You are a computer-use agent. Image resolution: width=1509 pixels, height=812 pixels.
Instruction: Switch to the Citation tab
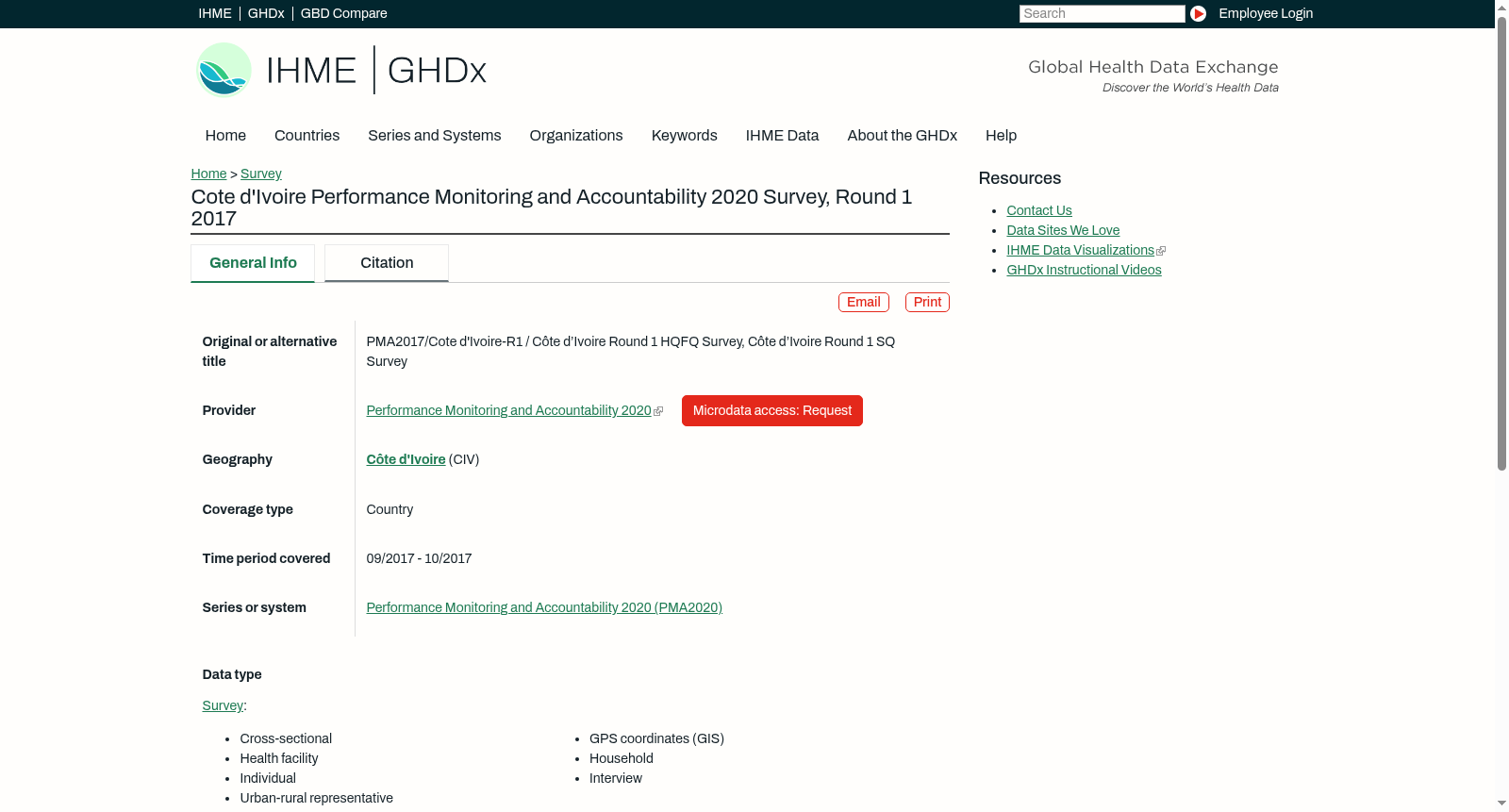[x=387, y=263]
